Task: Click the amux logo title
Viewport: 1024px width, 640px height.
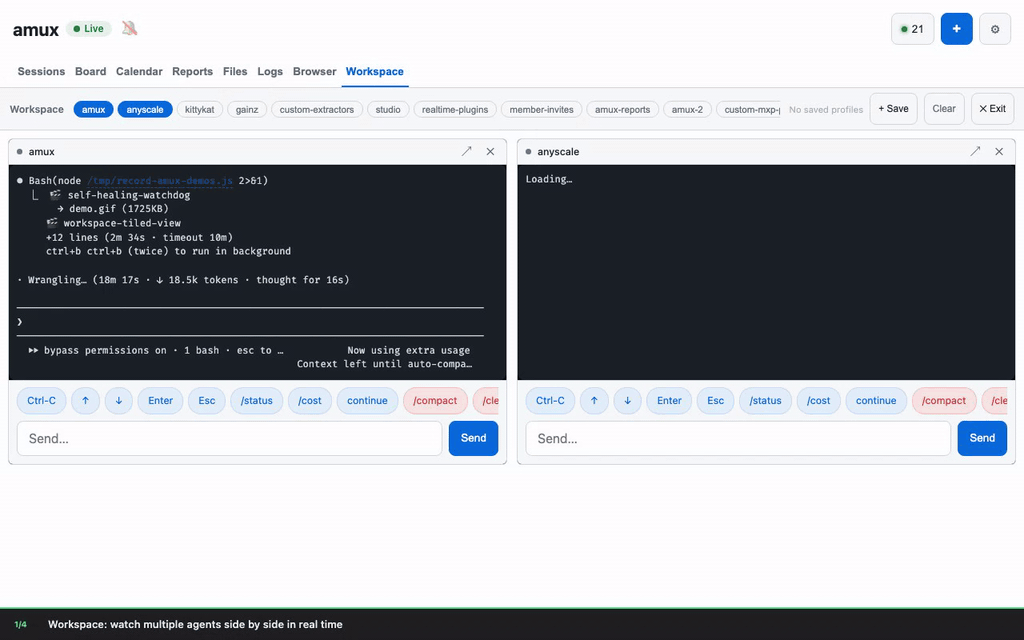Action: coord(36,29)
